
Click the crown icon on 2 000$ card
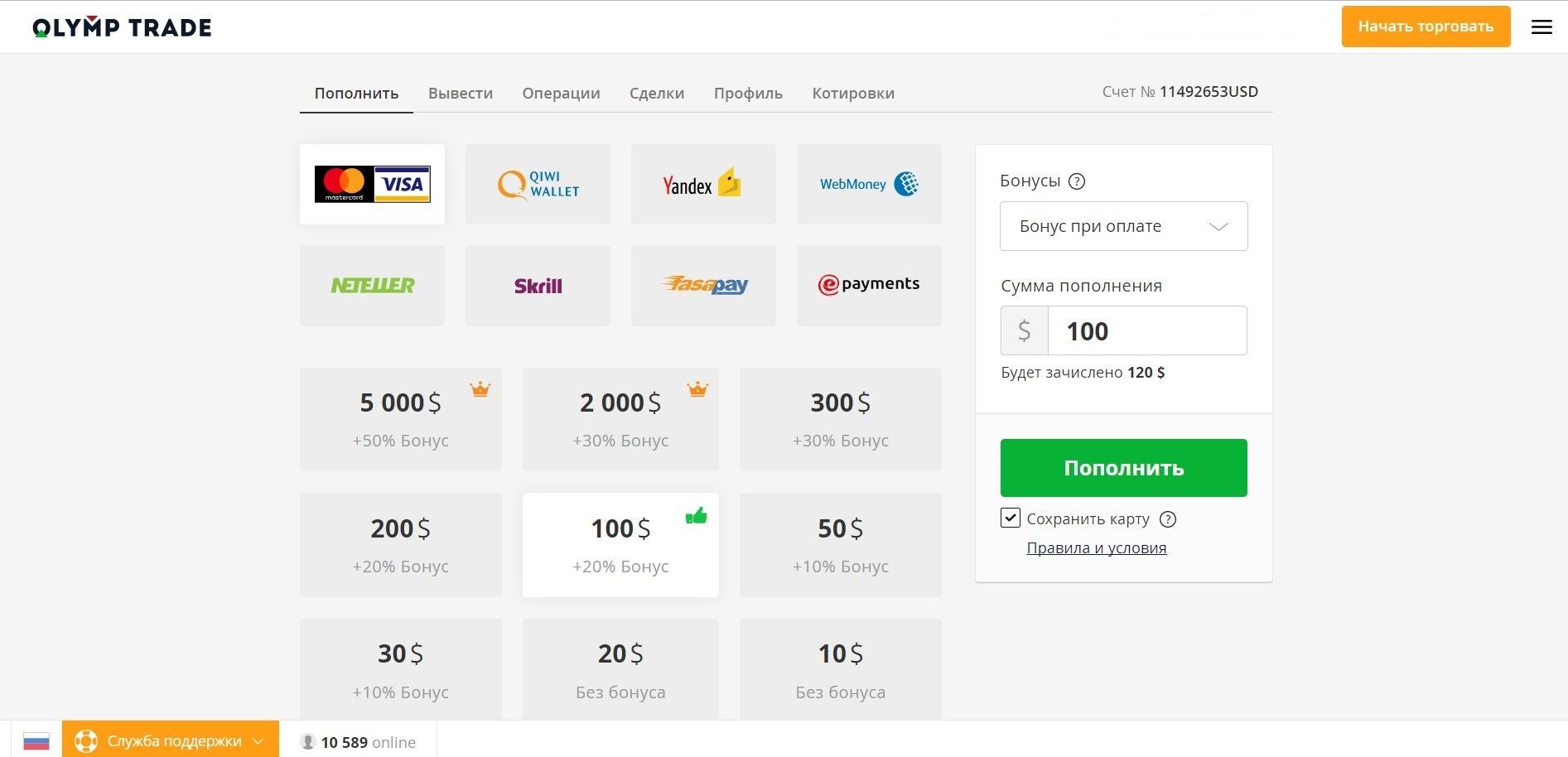click(x=698, y=388)
